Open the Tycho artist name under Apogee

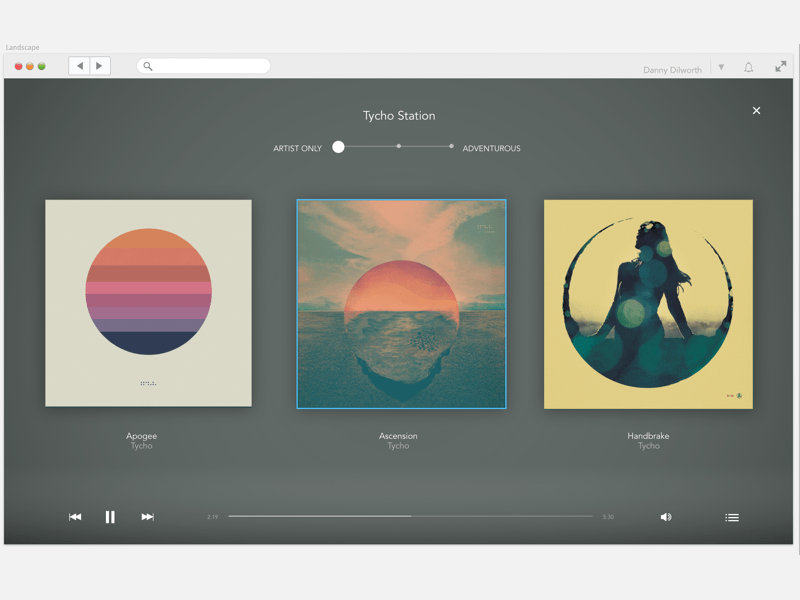click(141, 446)
